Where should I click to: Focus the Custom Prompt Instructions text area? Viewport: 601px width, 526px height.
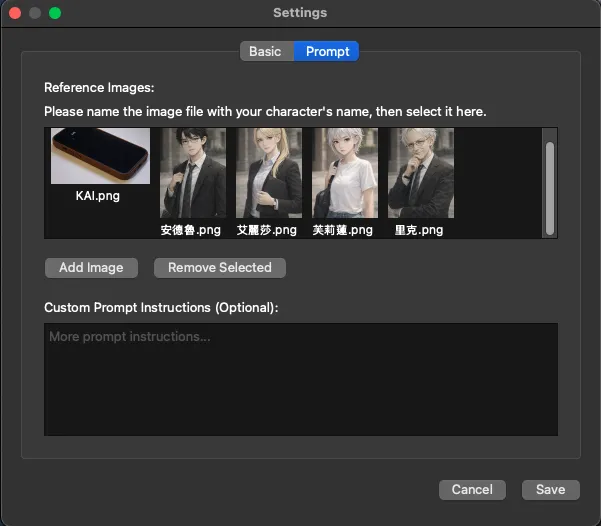pyautogui.click(x=300, y=379)
